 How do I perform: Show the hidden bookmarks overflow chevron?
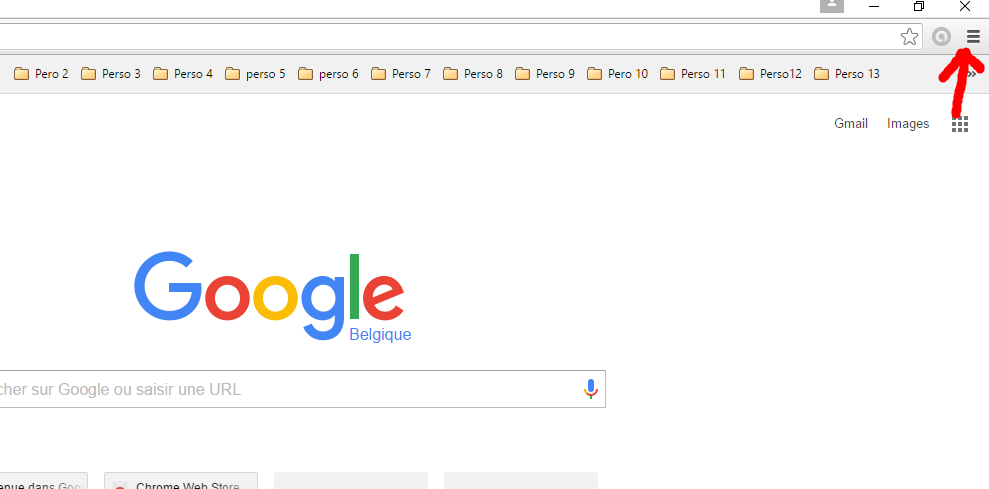click(x=972, y=74)
